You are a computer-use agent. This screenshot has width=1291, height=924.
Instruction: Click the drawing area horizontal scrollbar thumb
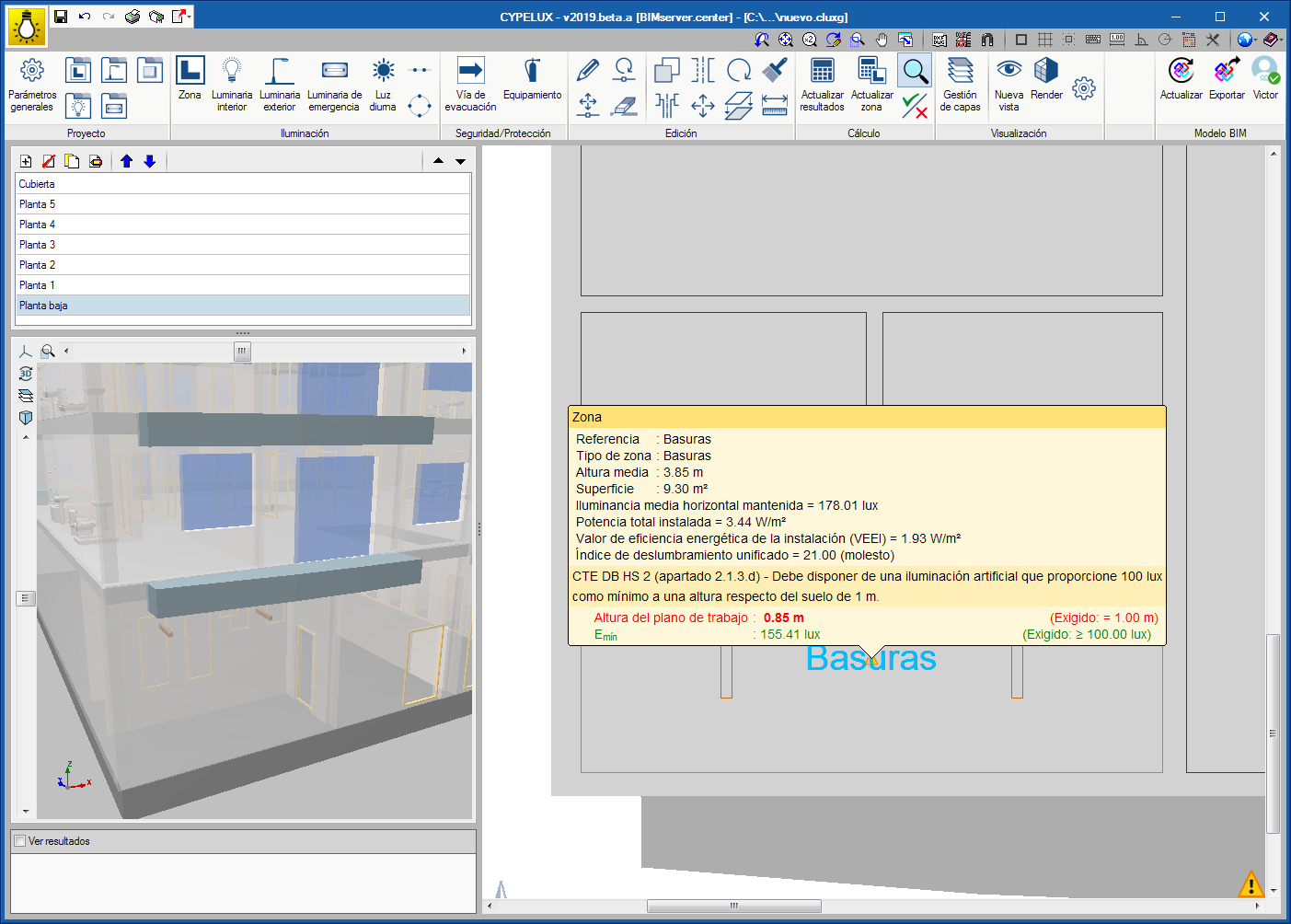coord(734,906)
